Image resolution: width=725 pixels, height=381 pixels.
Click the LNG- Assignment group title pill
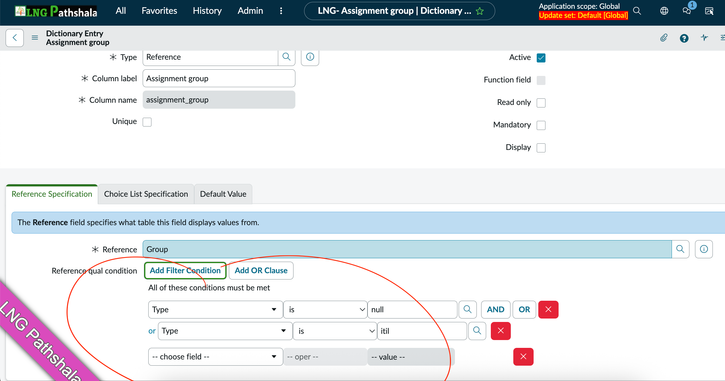399,11
